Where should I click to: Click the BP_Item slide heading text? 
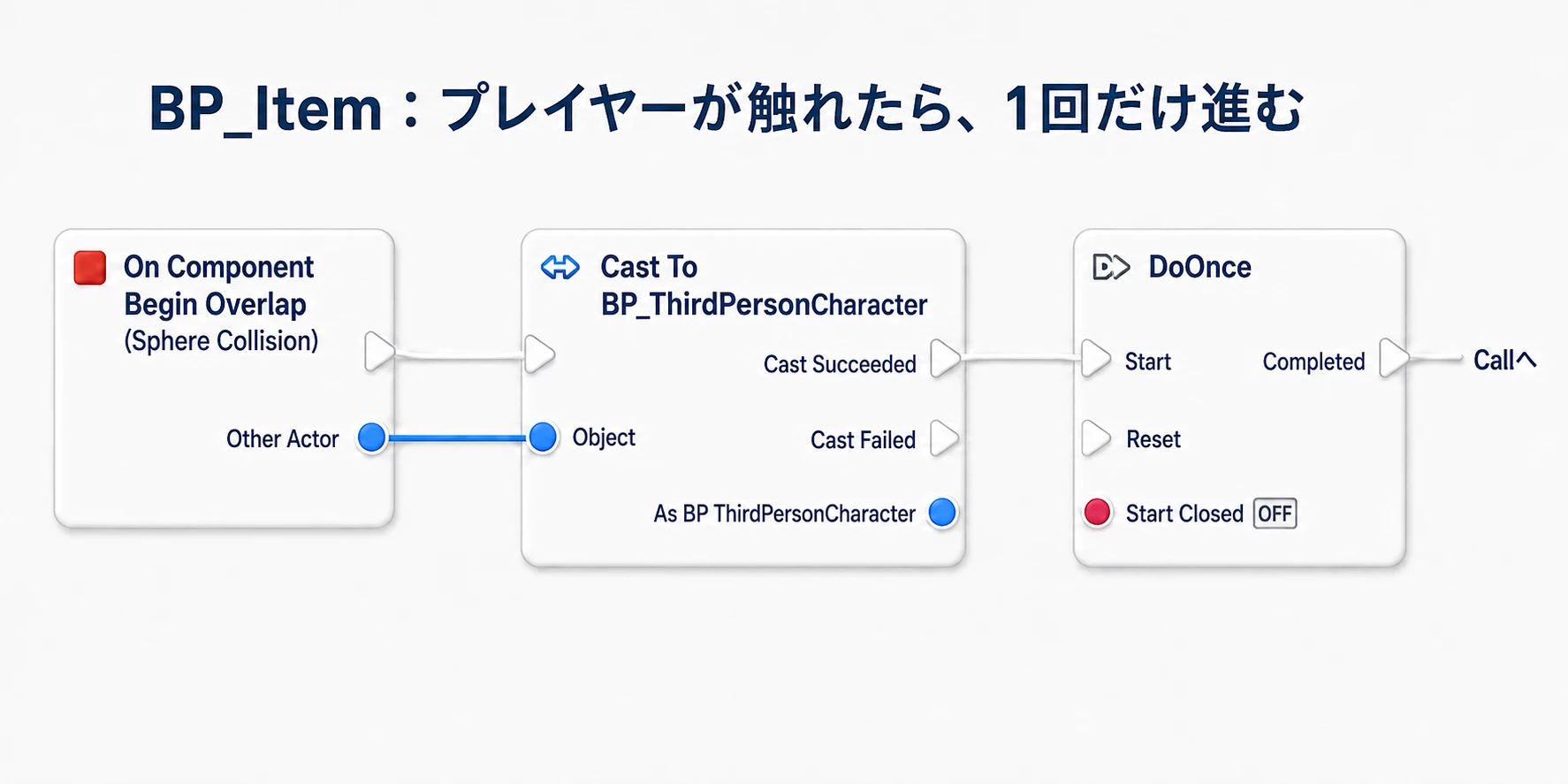726,109
